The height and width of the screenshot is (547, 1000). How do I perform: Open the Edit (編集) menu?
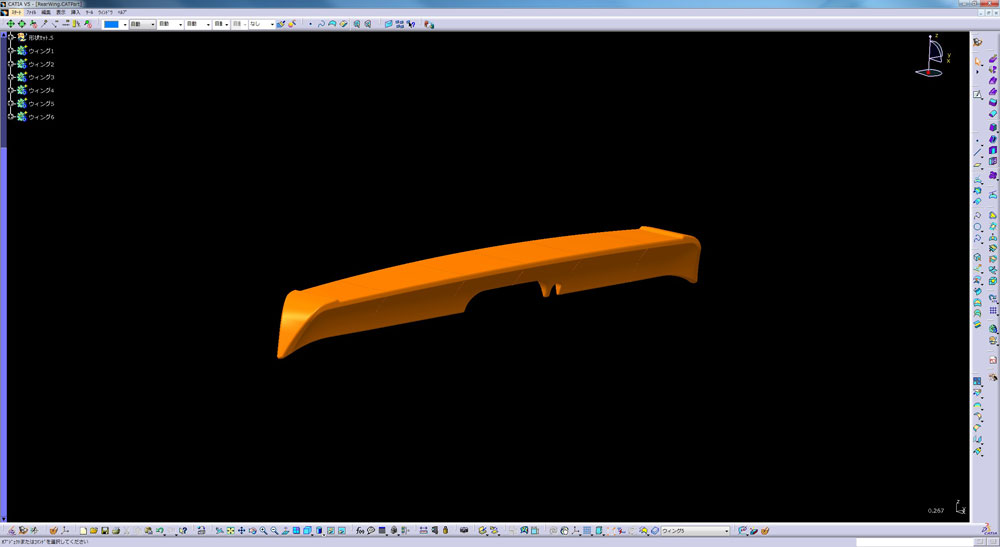coord(45,12)
